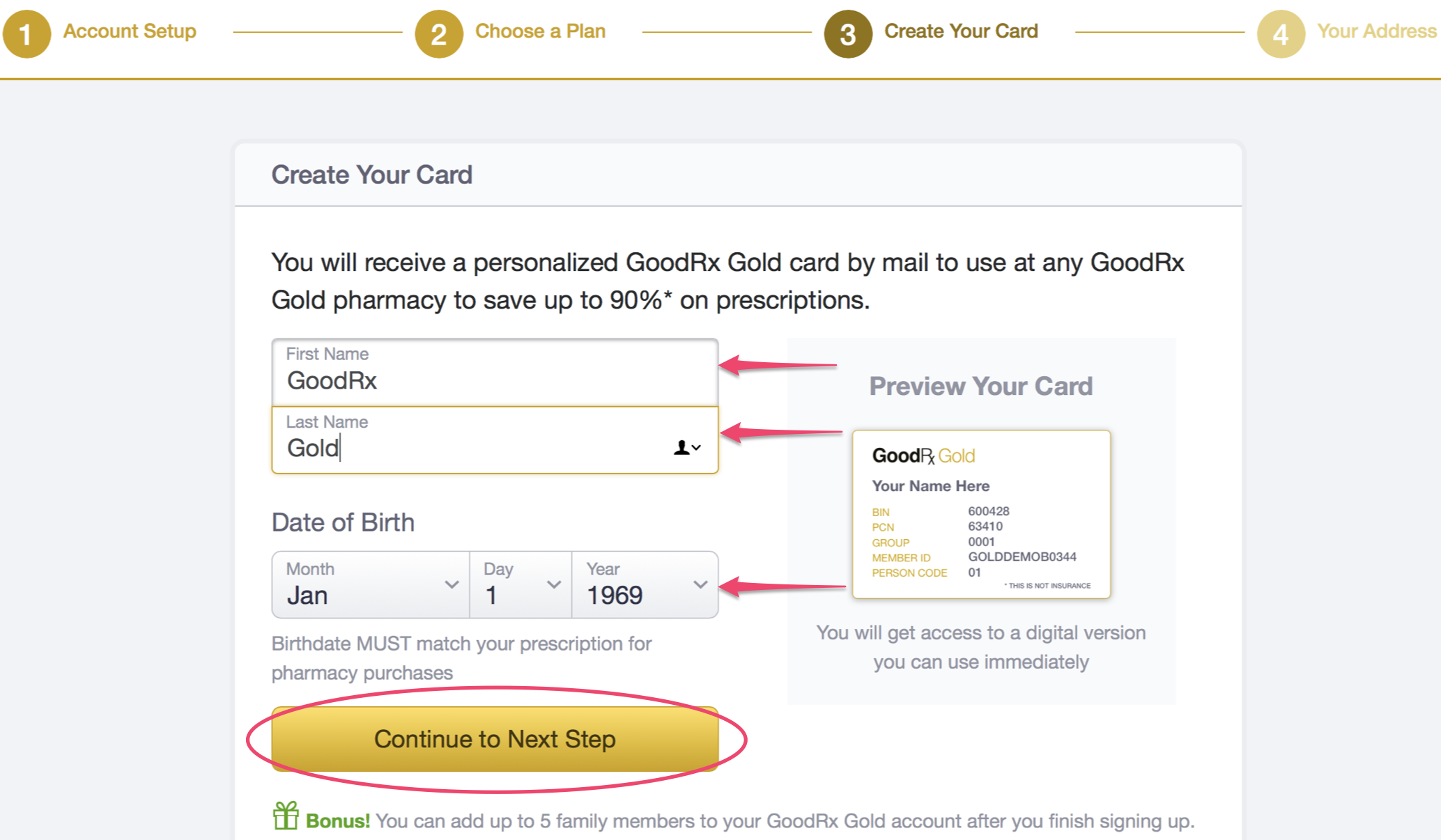Click the step 4 circle icon
The width and height of the screenshot is (1441, 840).
tap(1281, 33)
